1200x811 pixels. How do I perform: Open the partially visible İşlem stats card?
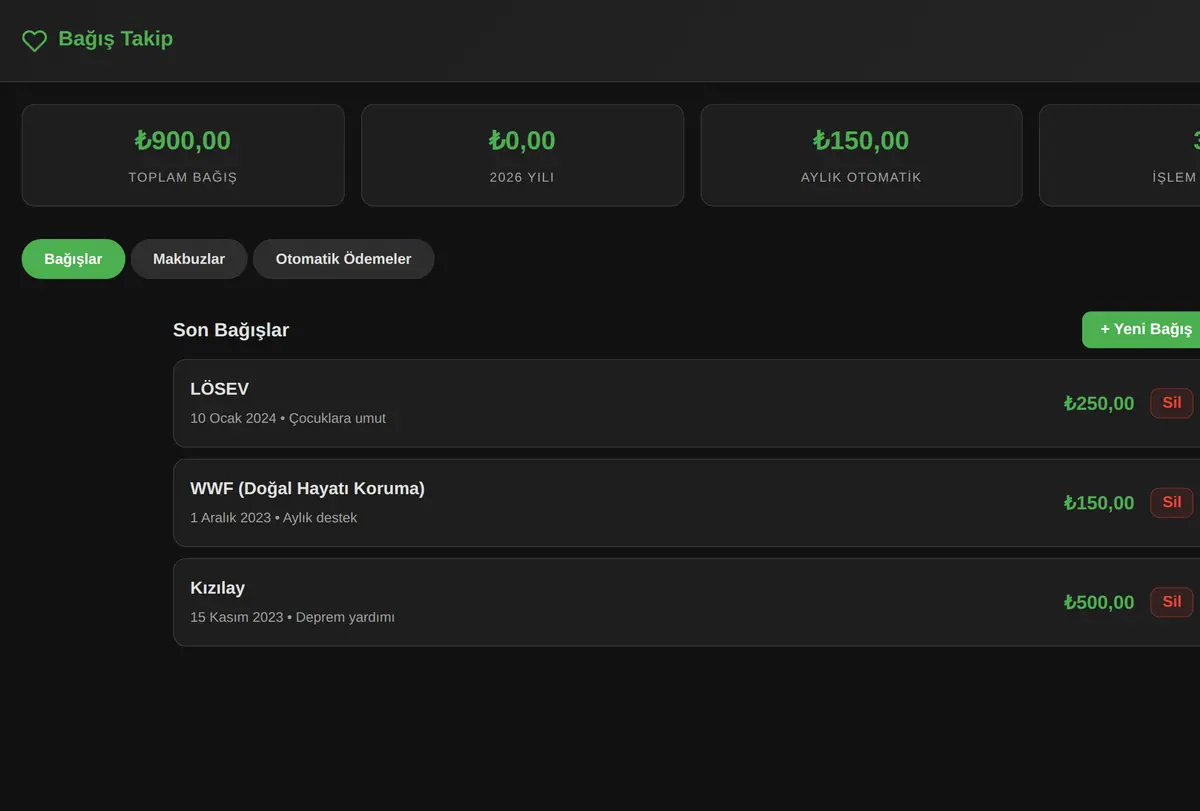[1119, 155]
